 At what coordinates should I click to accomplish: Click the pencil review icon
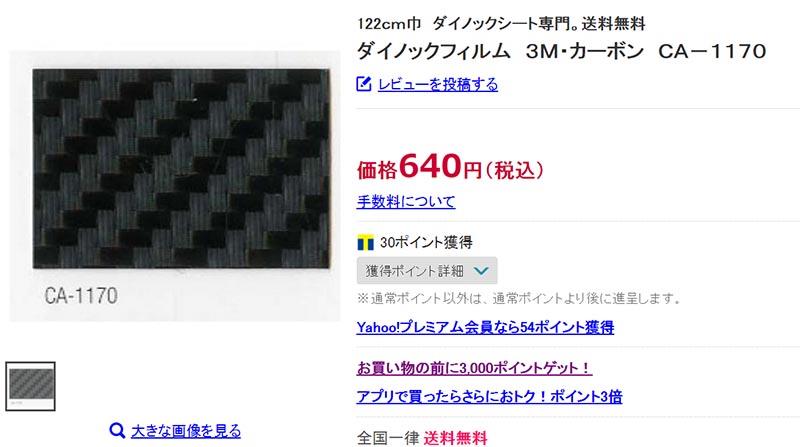click(x=364, y=83)
